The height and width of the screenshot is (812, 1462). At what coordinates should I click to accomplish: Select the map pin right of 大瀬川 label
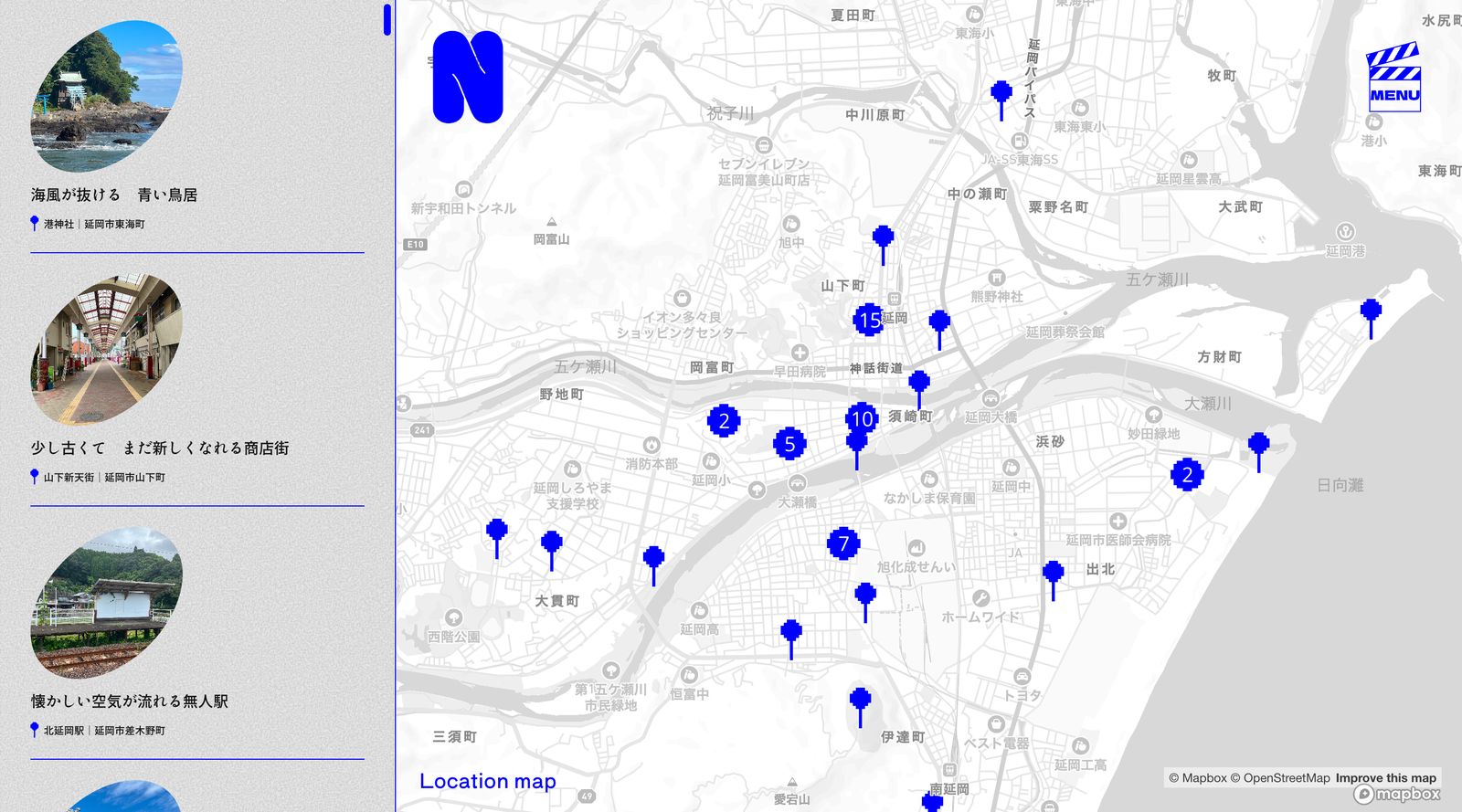[x=1259, y=451]
